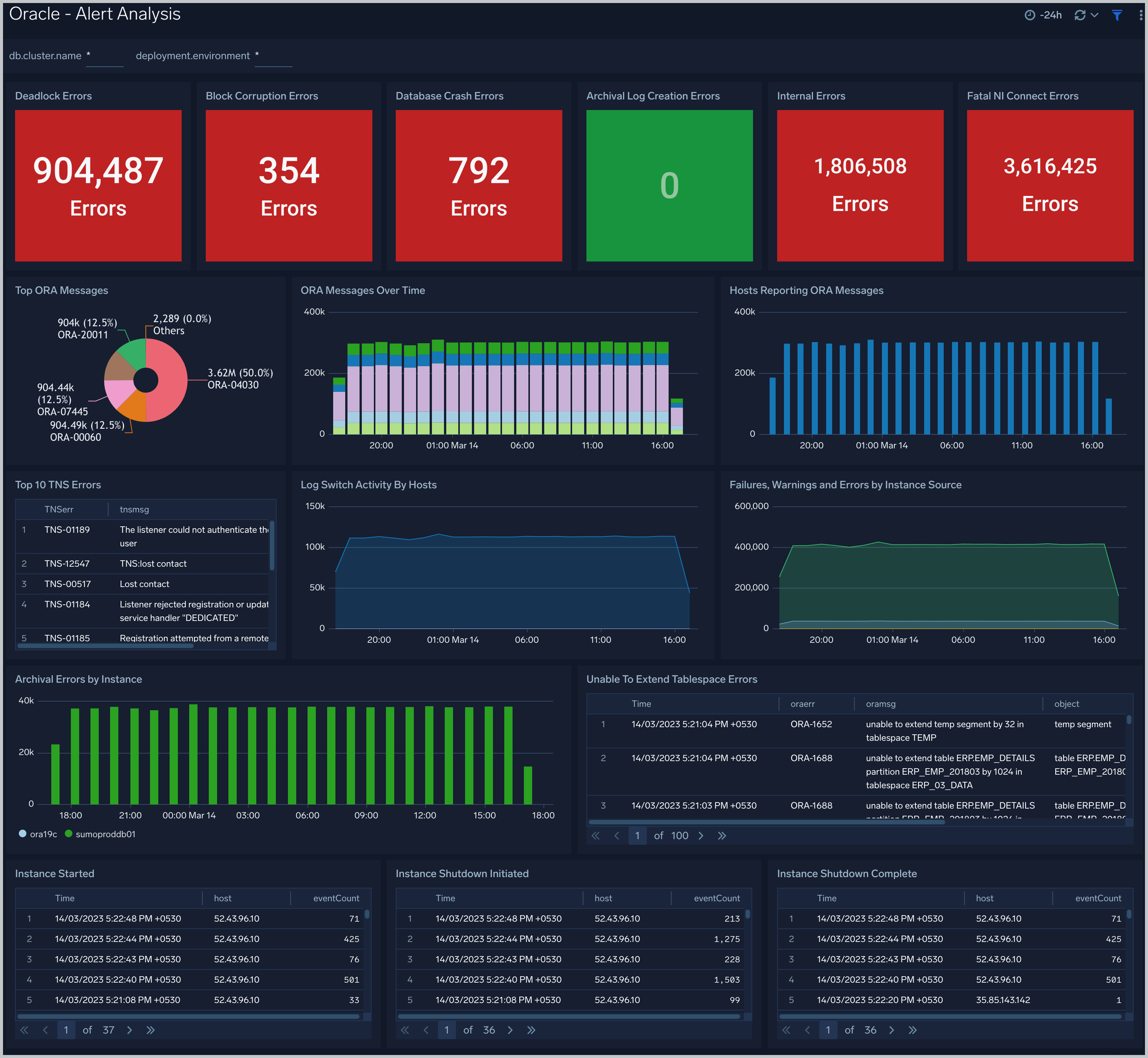Viewport: 1148px width, 1058px height.
Task: Select eventCount 33 in Instance Started
Action: [354, 1000]
